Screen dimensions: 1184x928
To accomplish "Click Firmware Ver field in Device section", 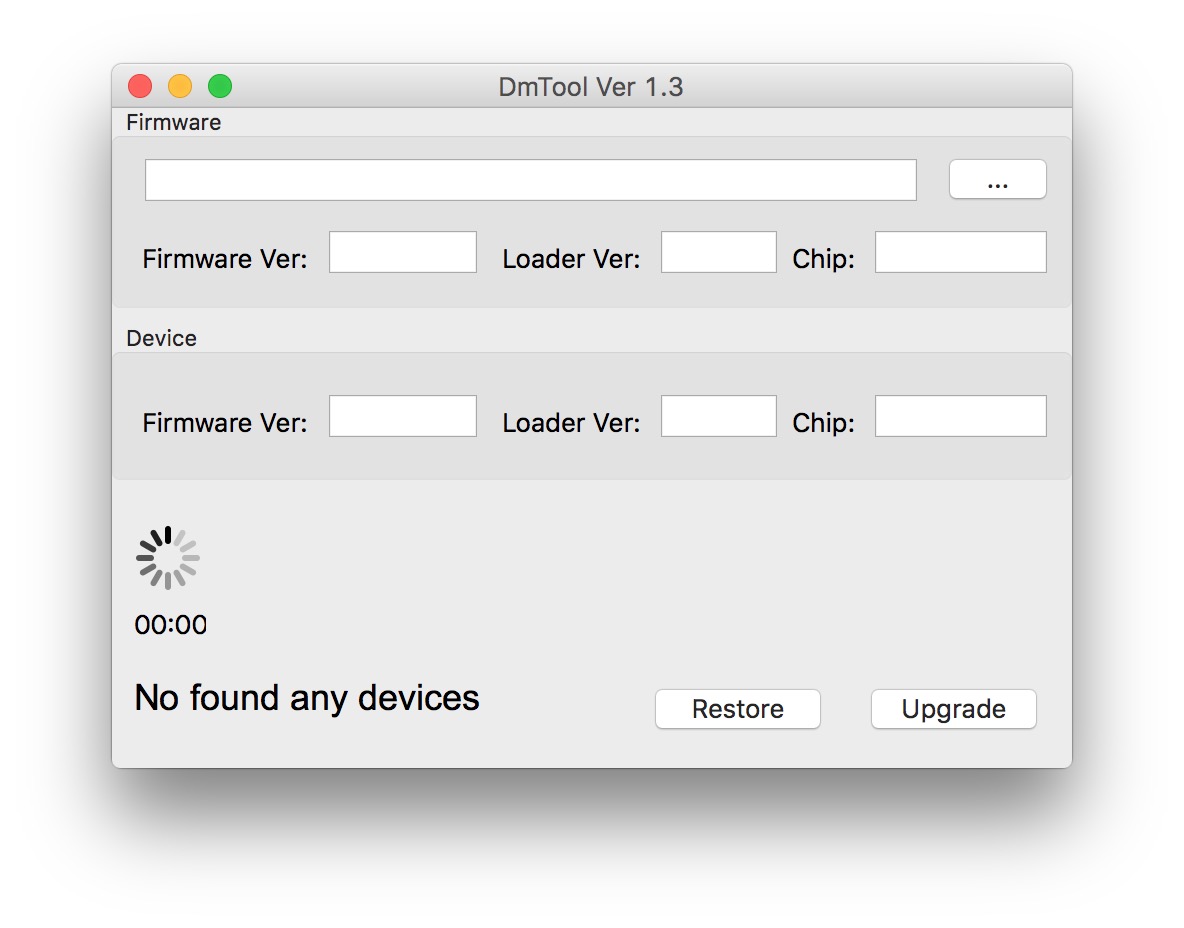I will tap(403, 416).
